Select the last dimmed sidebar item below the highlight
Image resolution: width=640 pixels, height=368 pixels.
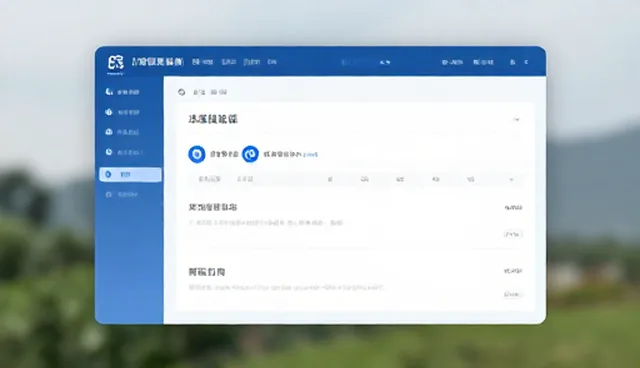coord(121,195)
